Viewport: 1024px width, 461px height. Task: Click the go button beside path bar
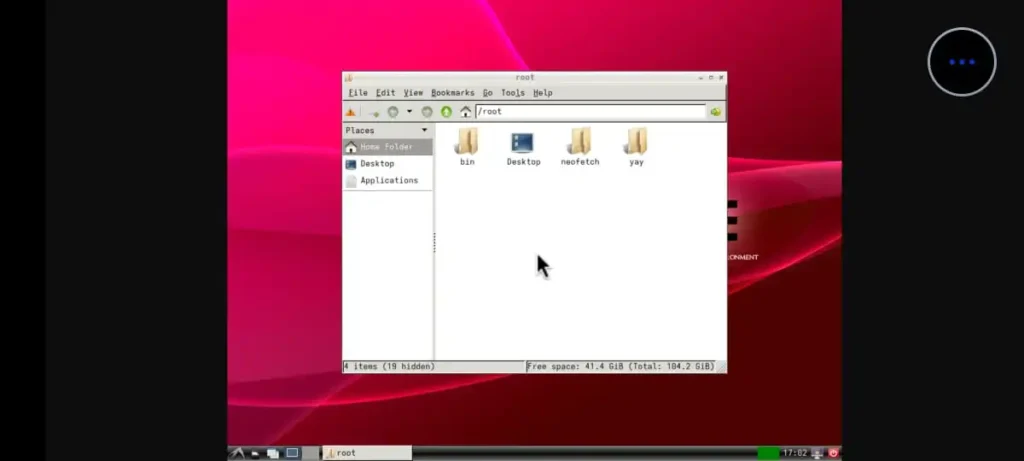tap(716, 112)
